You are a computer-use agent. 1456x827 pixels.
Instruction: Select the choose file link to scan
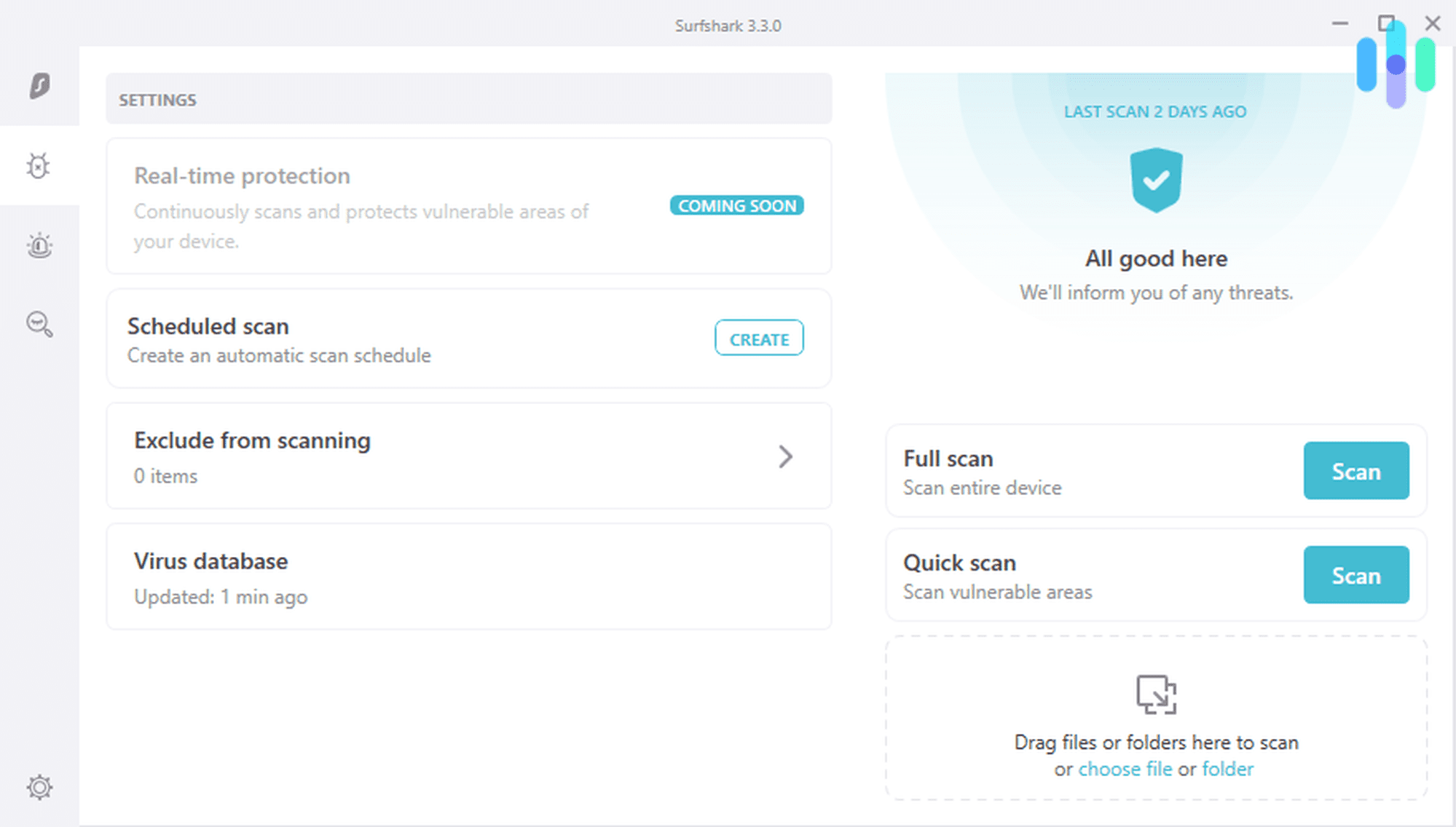tap(1123, 769)
